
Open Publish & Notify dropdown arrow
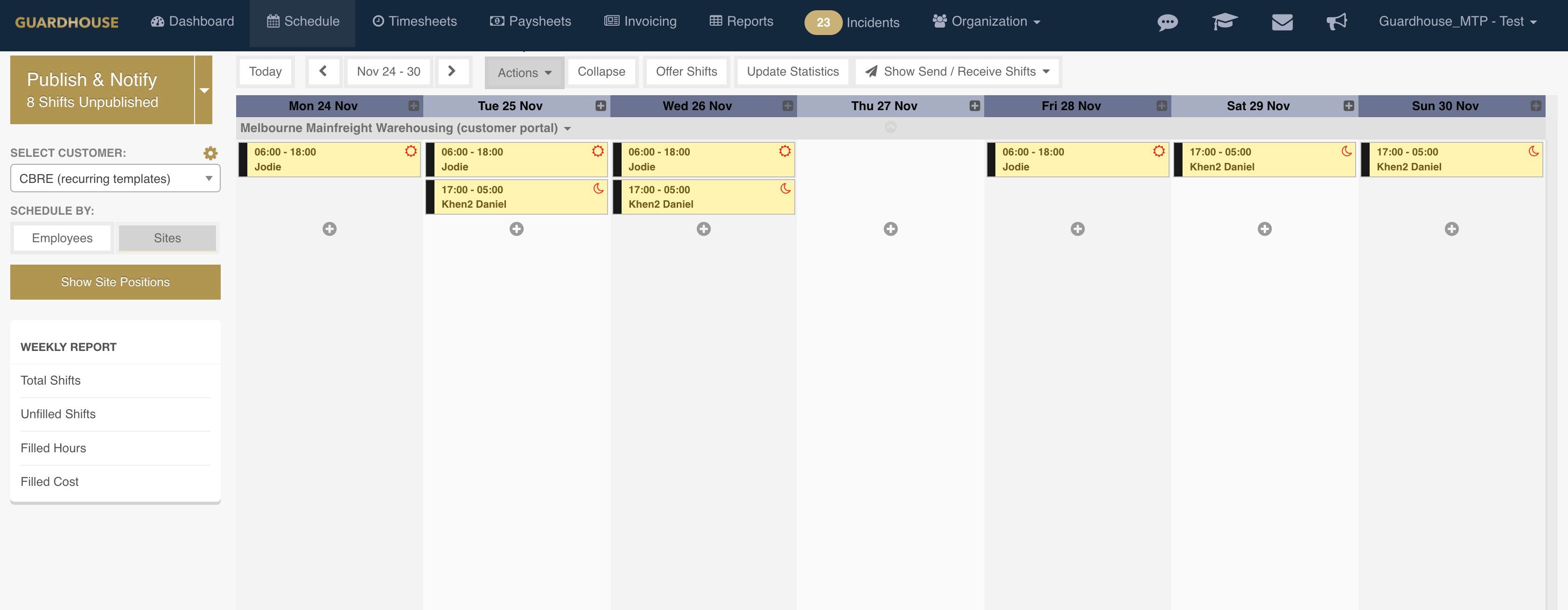tap(204, 90)
